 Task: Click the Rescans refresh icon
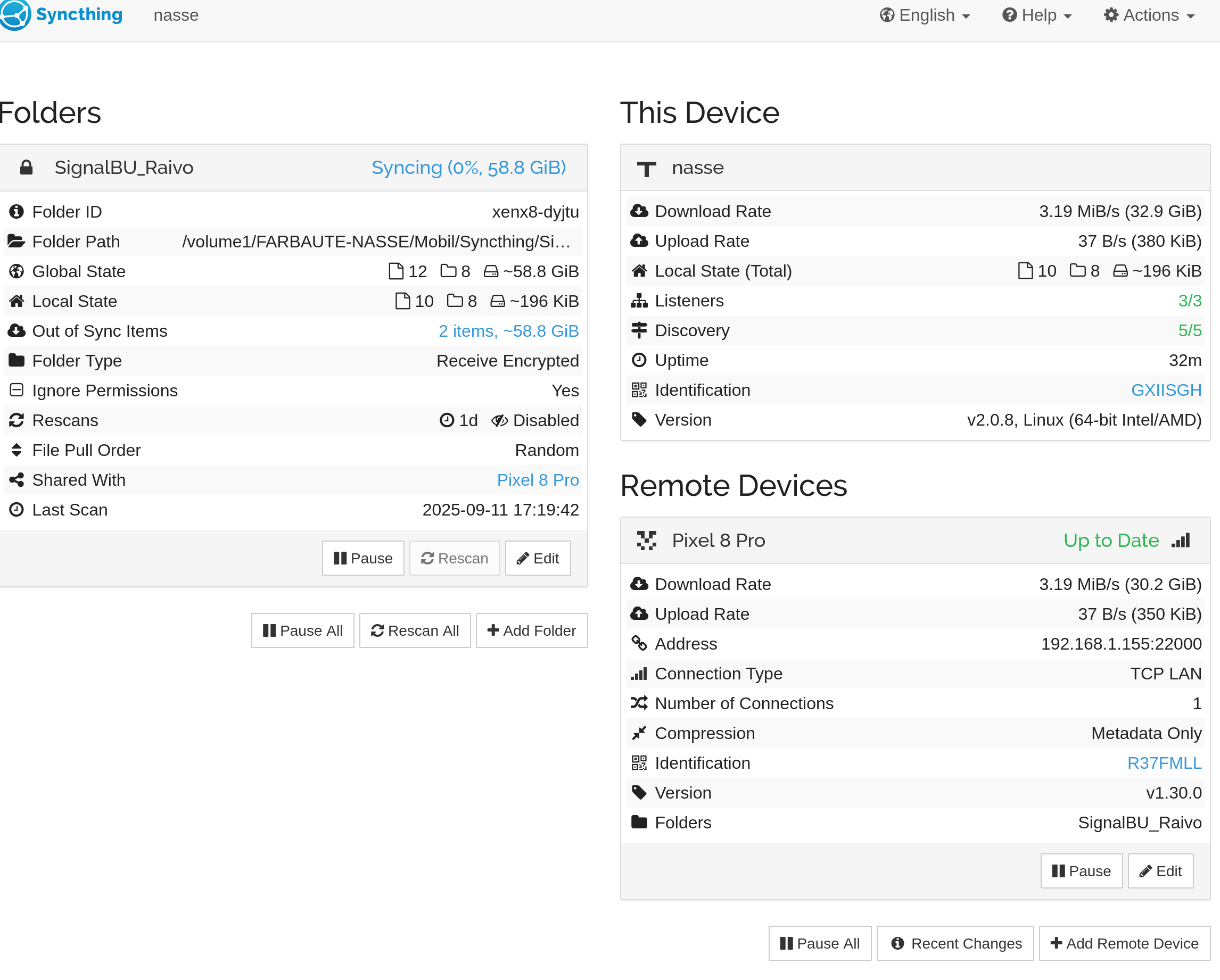(17, 420)
